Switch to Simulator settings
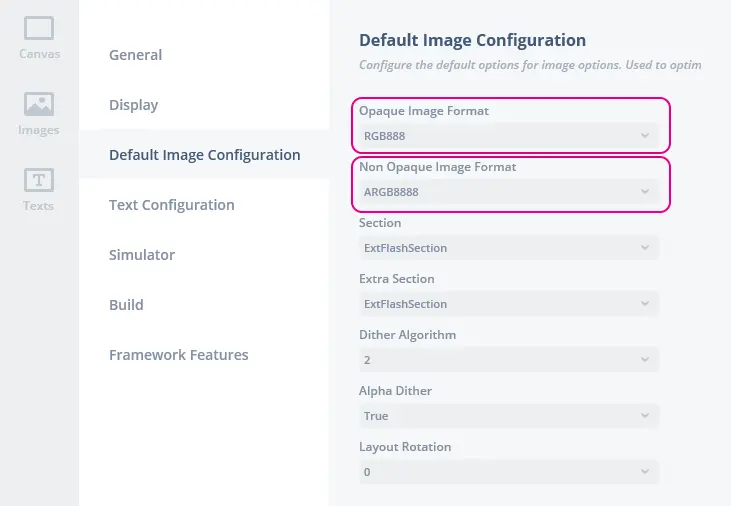731x506 pixels. [141, 255]
